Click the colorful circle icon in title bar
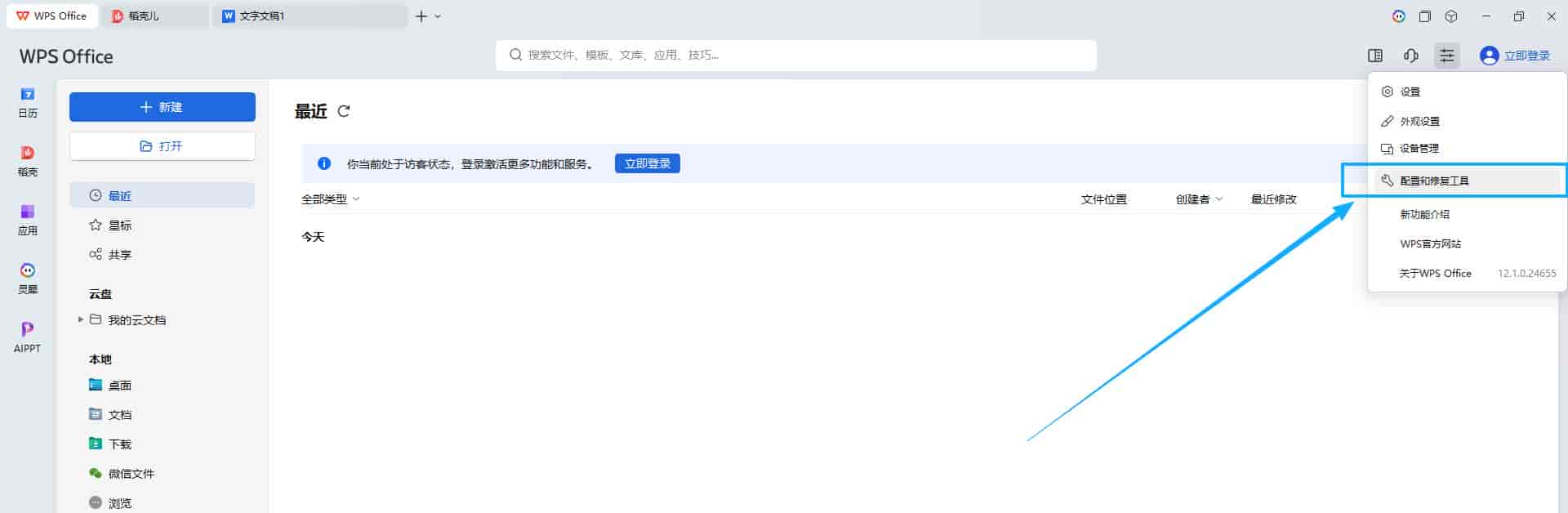 [x=1399, y=16]
